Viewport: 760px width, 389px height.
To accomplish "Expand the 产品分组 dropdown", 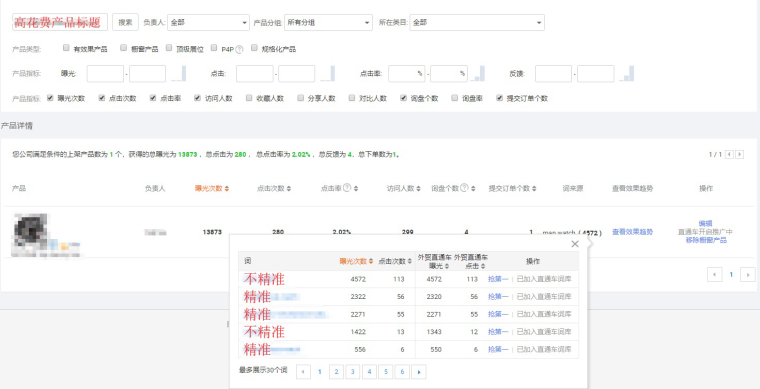I will point(328,22).
